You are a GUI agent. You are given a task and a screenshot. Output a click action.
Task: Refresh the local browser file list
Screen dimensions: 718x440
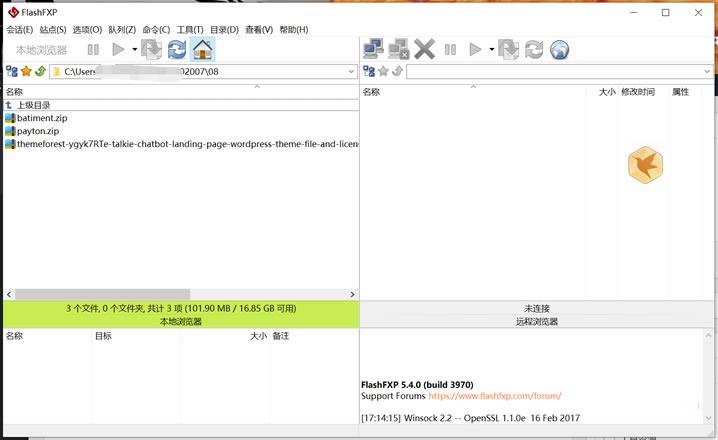(x=177, y=49)
